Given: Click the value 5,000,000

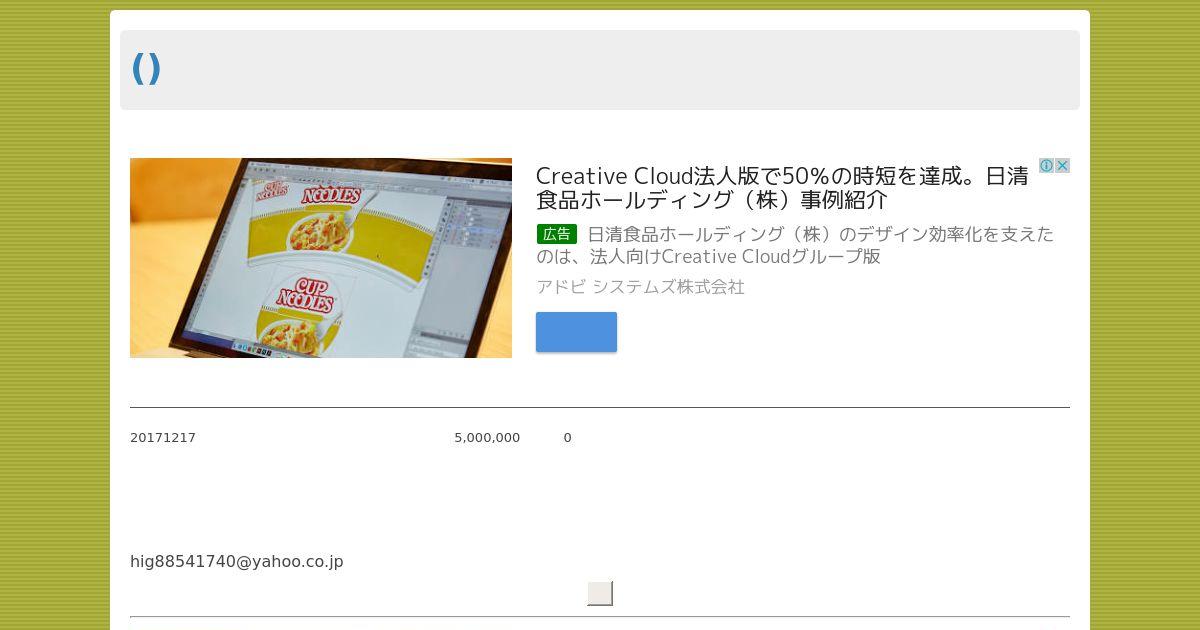Looking at the screenshot, I should point(487,438).
